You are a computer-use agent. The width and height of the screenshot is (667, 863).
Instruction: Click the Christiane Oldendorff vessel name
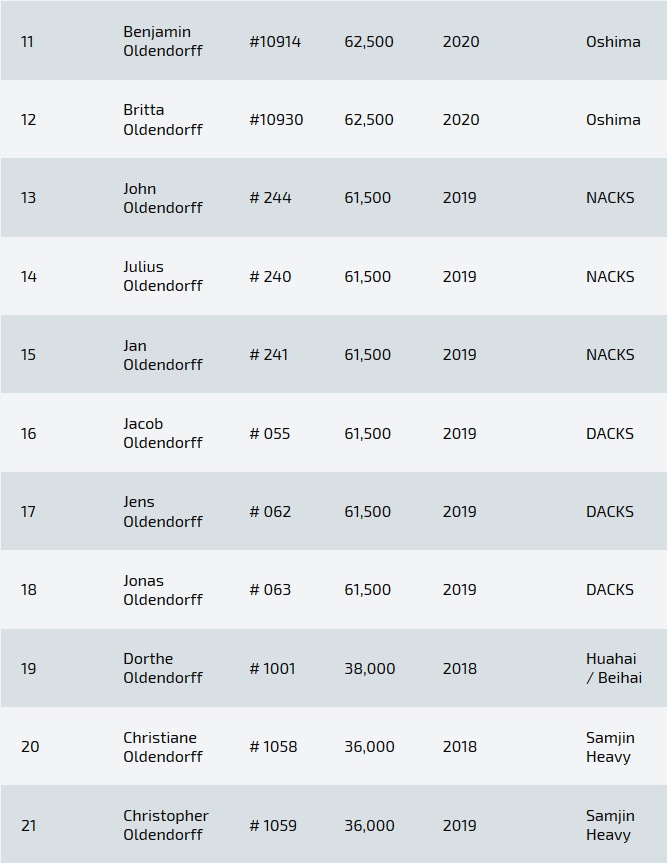[x=163, y=747]
